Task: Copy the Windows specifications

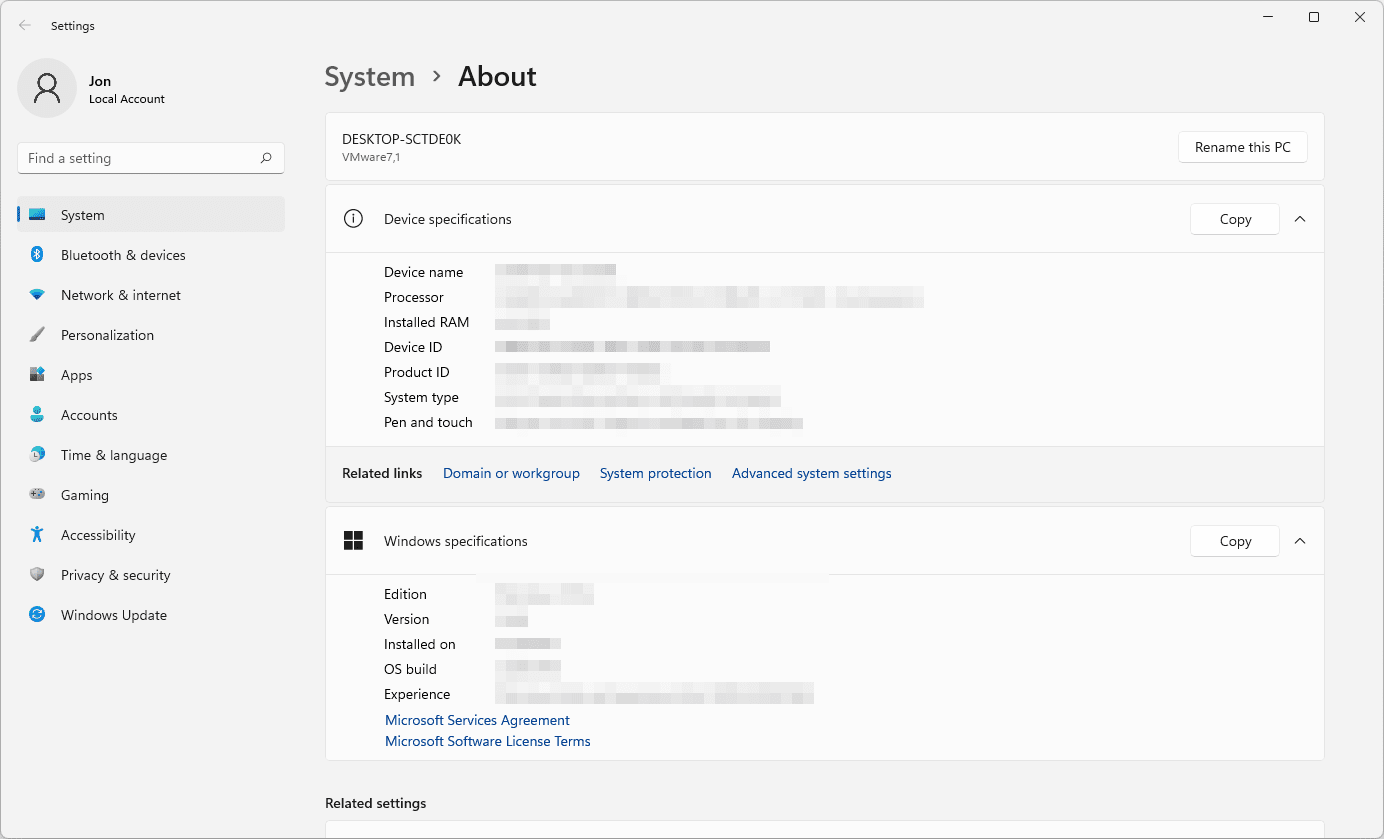Action: [1235, 541]
